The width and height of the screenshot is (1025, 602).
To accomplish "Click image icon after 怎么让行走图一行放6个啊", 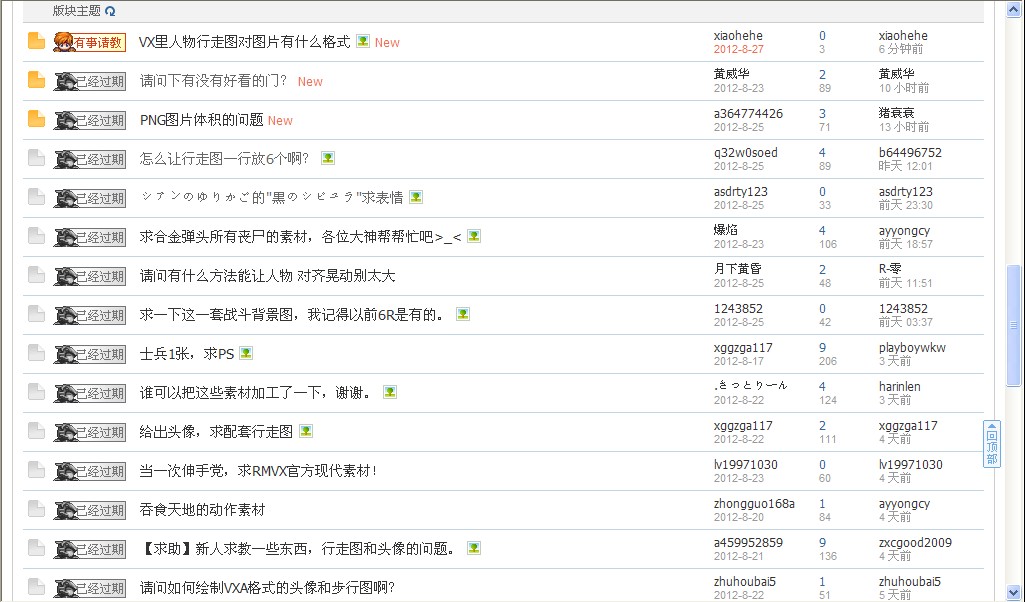I will [x=328, y=158].
